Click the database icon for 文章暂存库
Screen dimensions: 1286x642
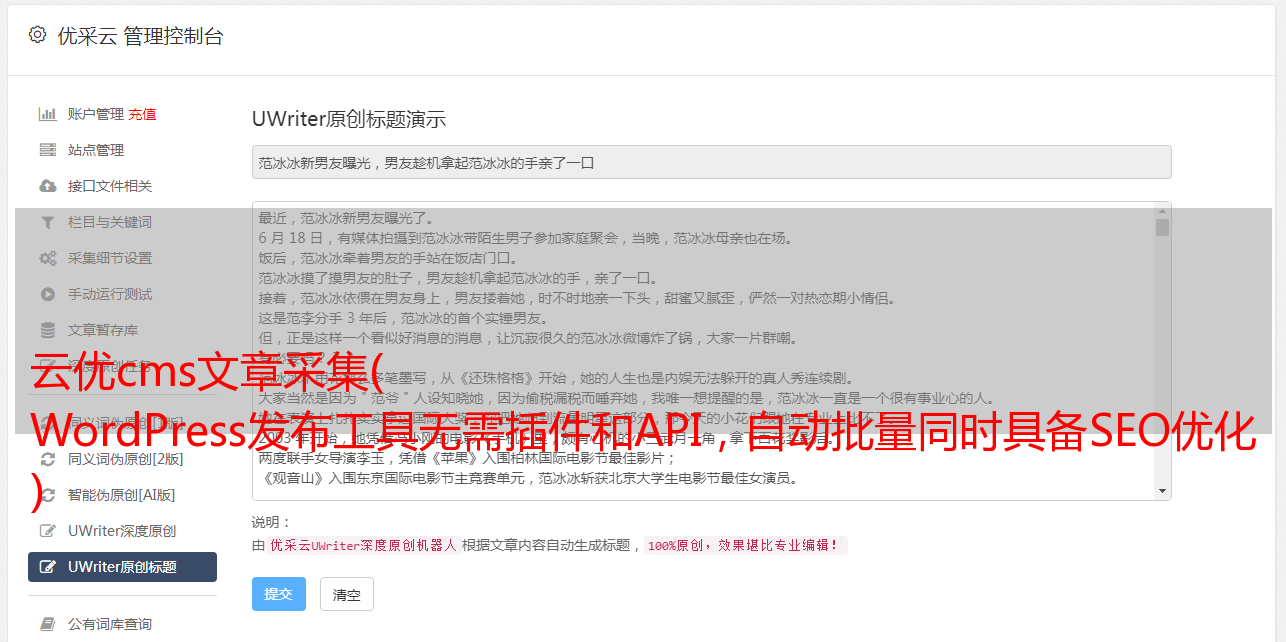pos(47,330)
